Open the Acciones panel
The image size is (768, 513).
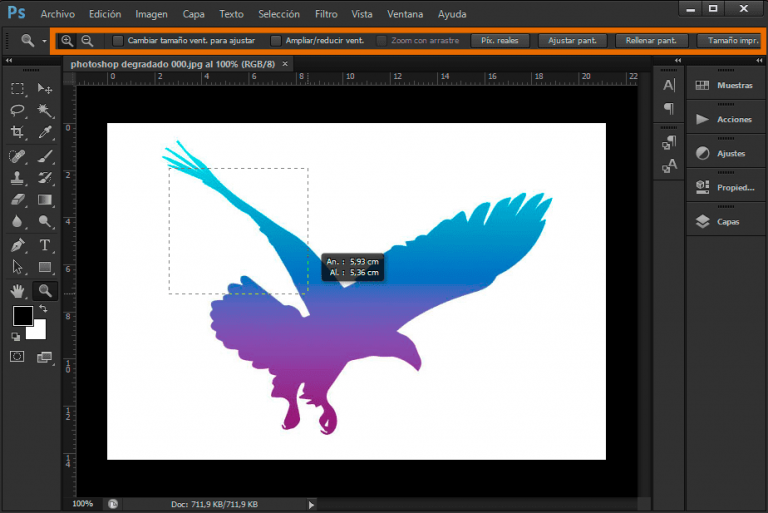coord(725,119)
